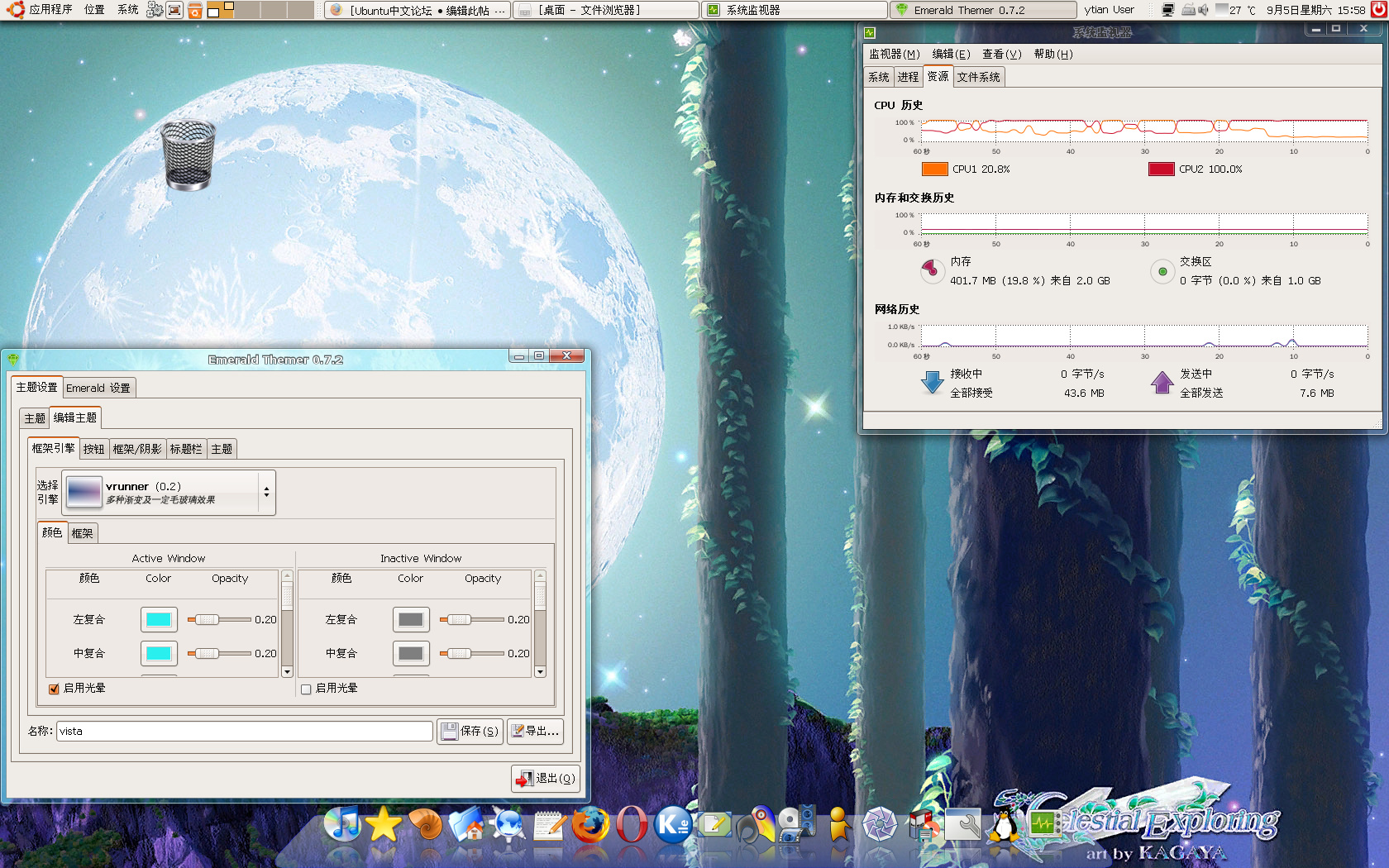1389x868 pixels.
Task: Launch the toucan bird dock icon
Action: (x=756, y=823)
